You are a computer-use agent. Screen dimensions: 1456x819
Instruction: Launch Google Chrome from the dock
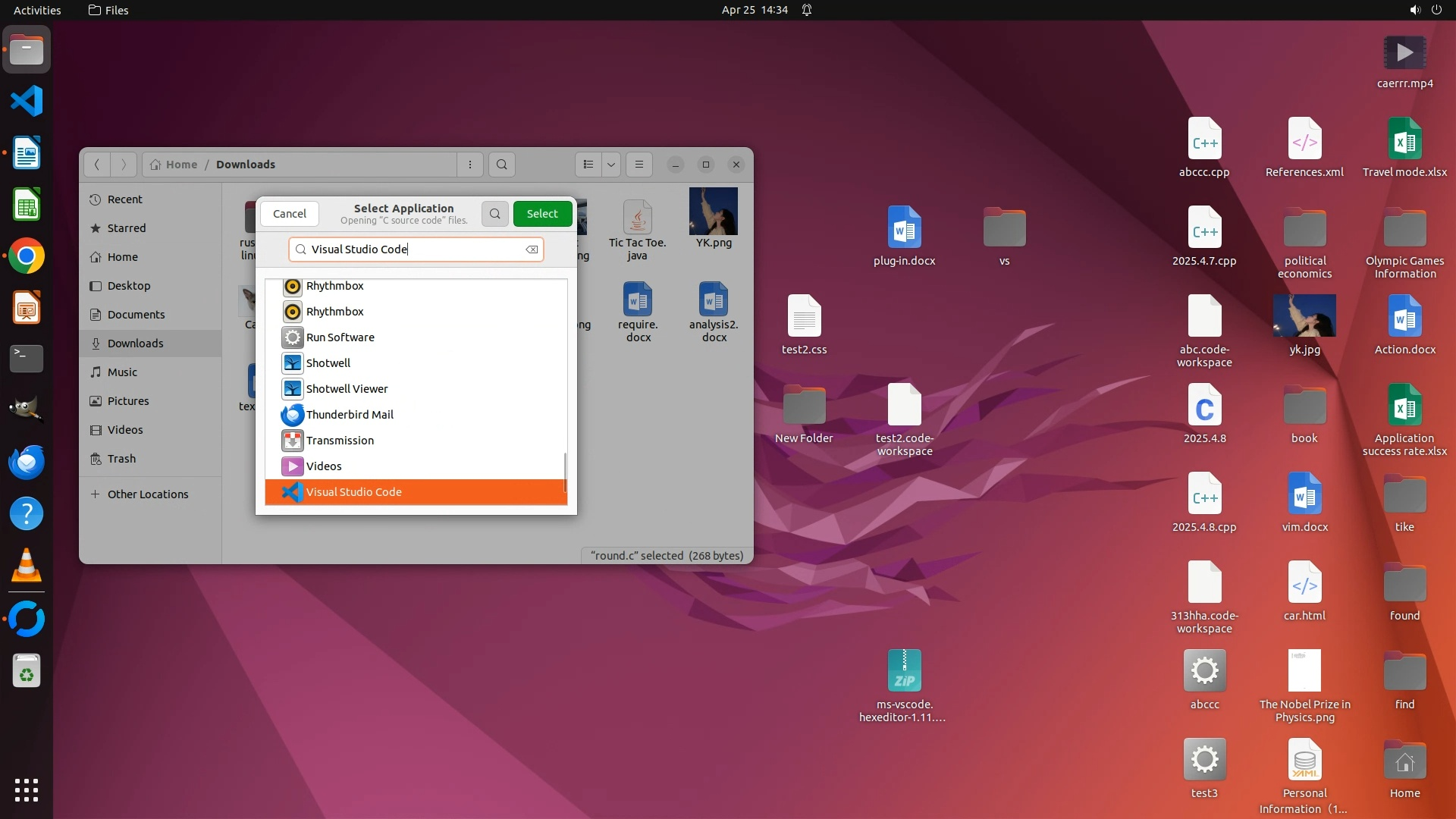coord(27,256)
